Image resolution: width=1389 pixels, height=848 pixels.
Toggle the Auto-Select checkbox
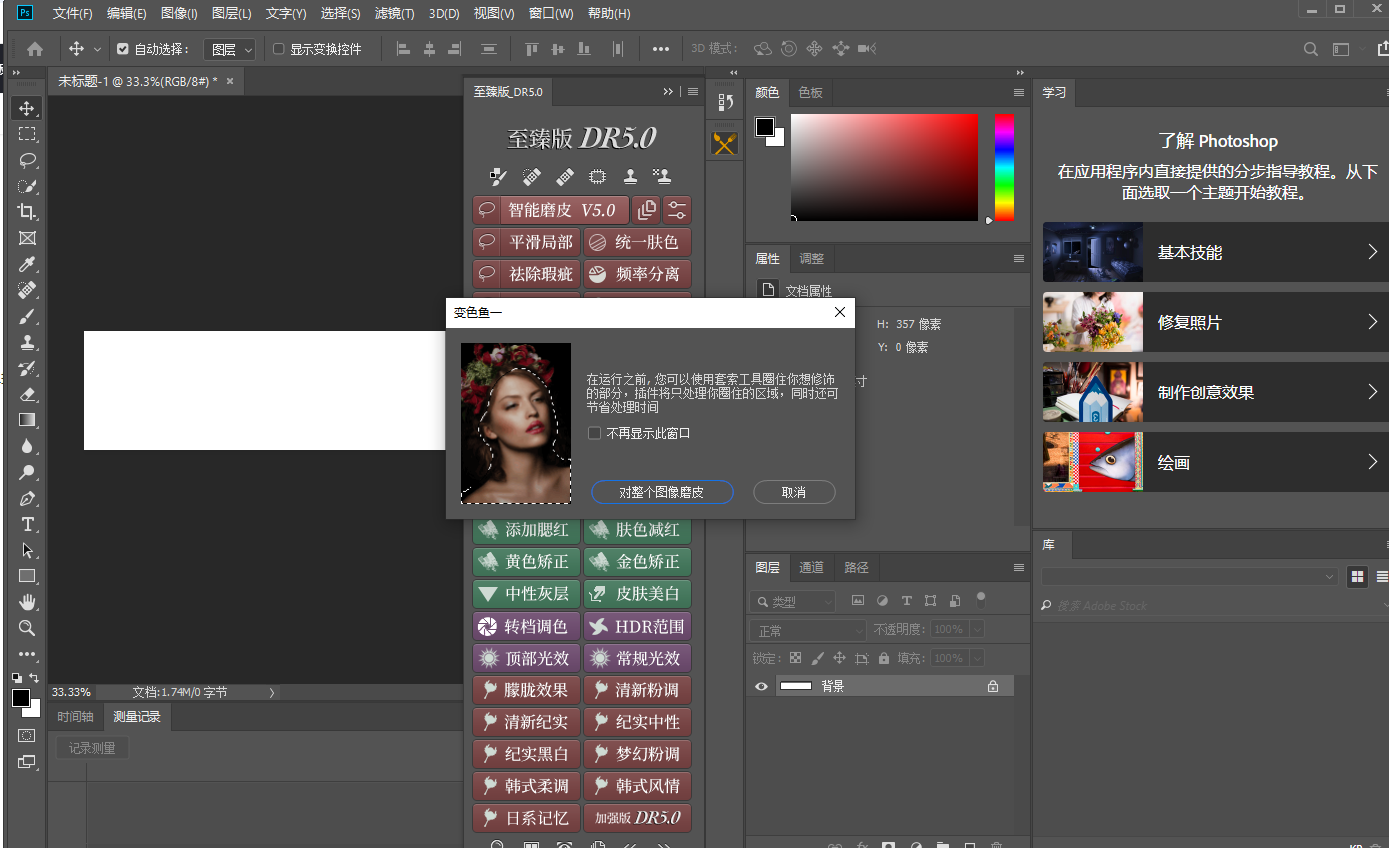point(123,48)
